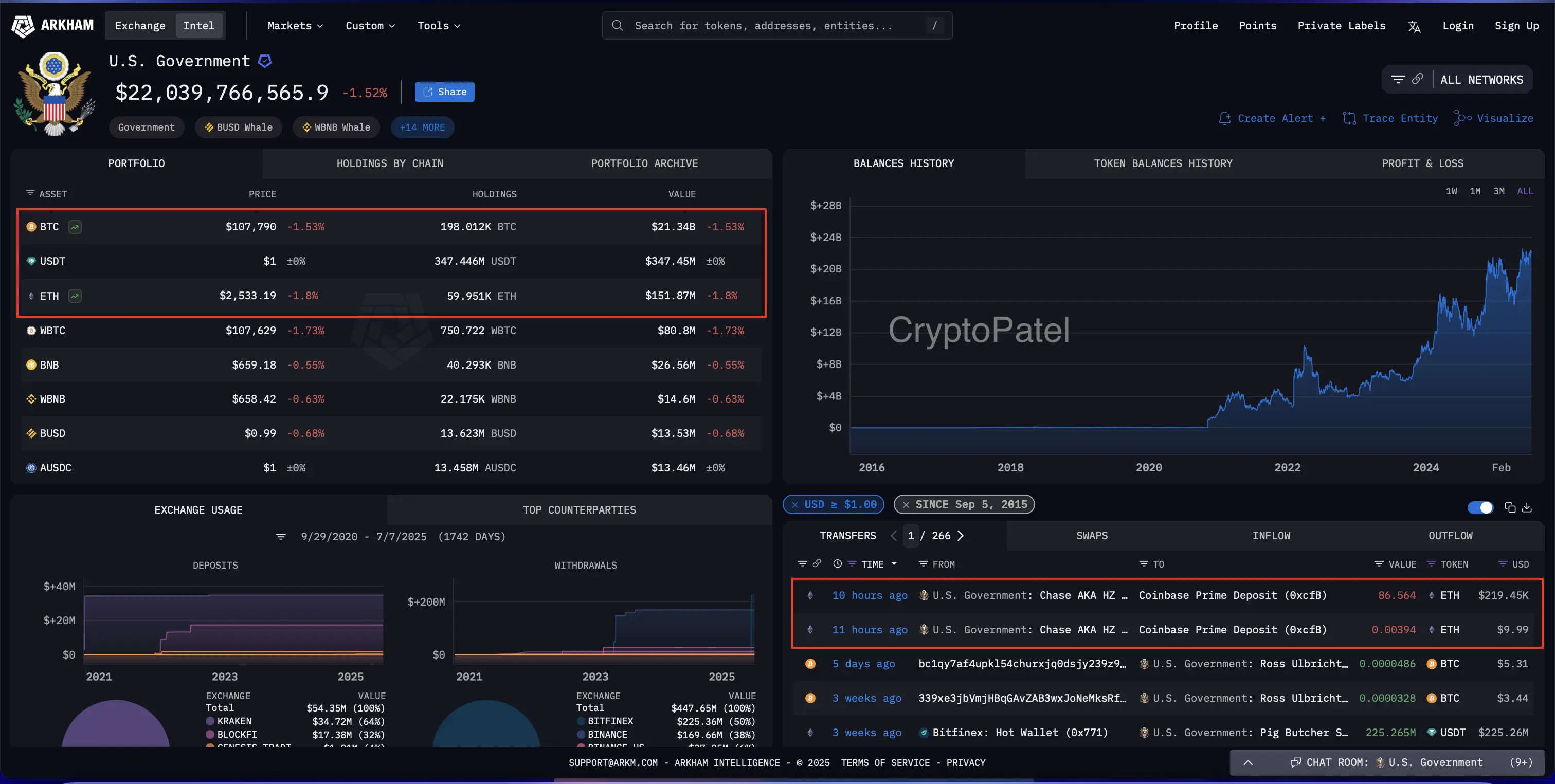Open the language translation icon

[x=1414, y=26]
